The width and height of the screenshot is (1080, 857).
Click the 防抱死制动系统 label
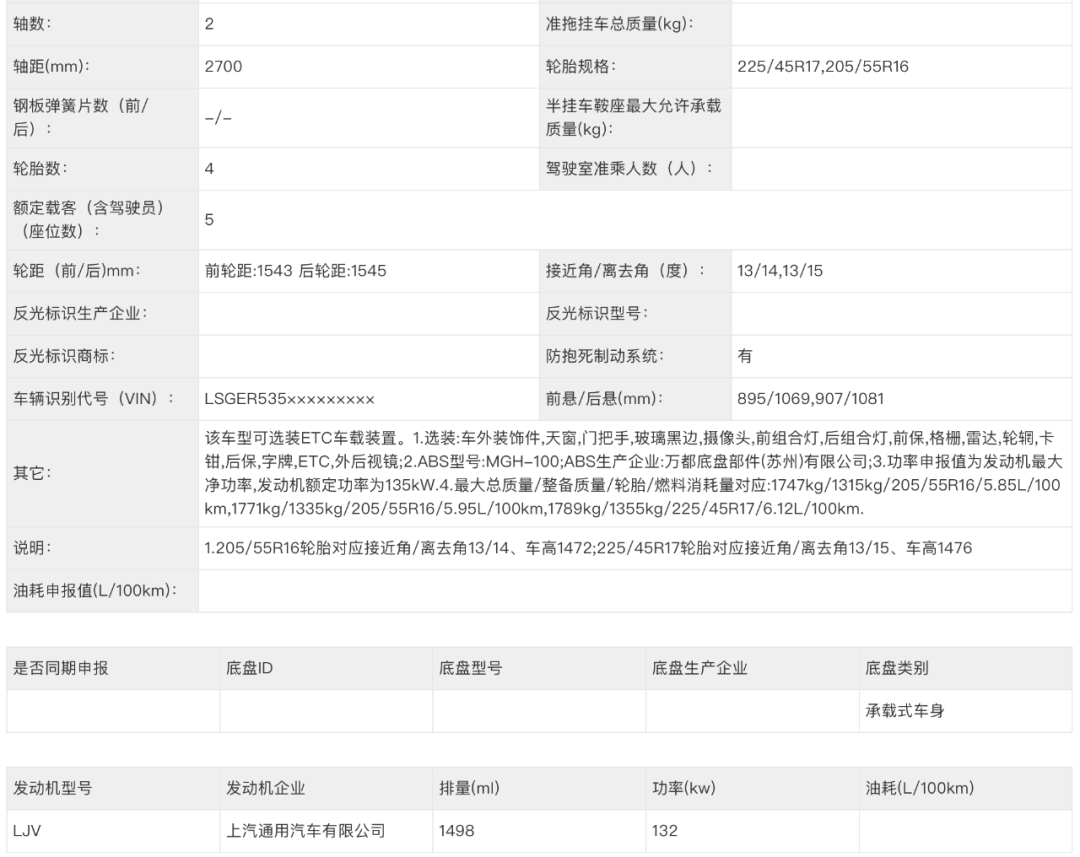click(x=605, y=356)
